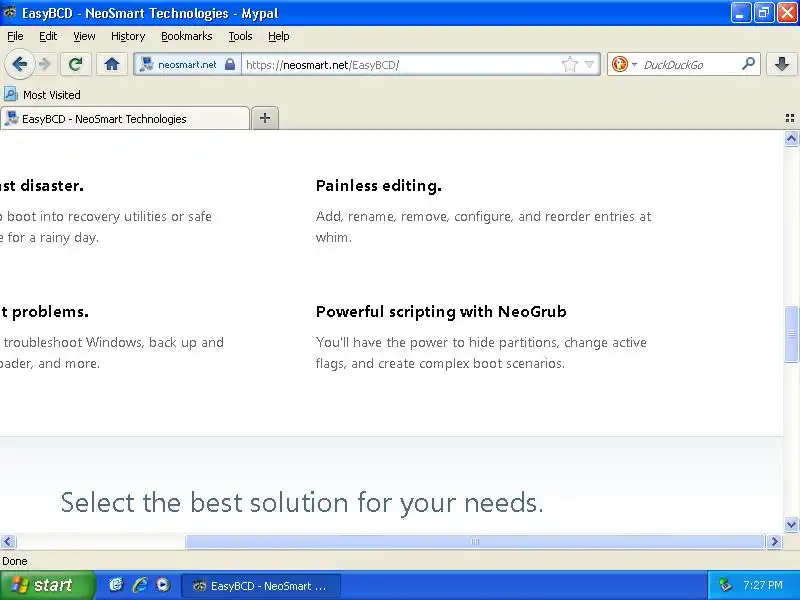Click the magnifier search icon
Viewport: 800px width, 600px height.
(748, 64)
